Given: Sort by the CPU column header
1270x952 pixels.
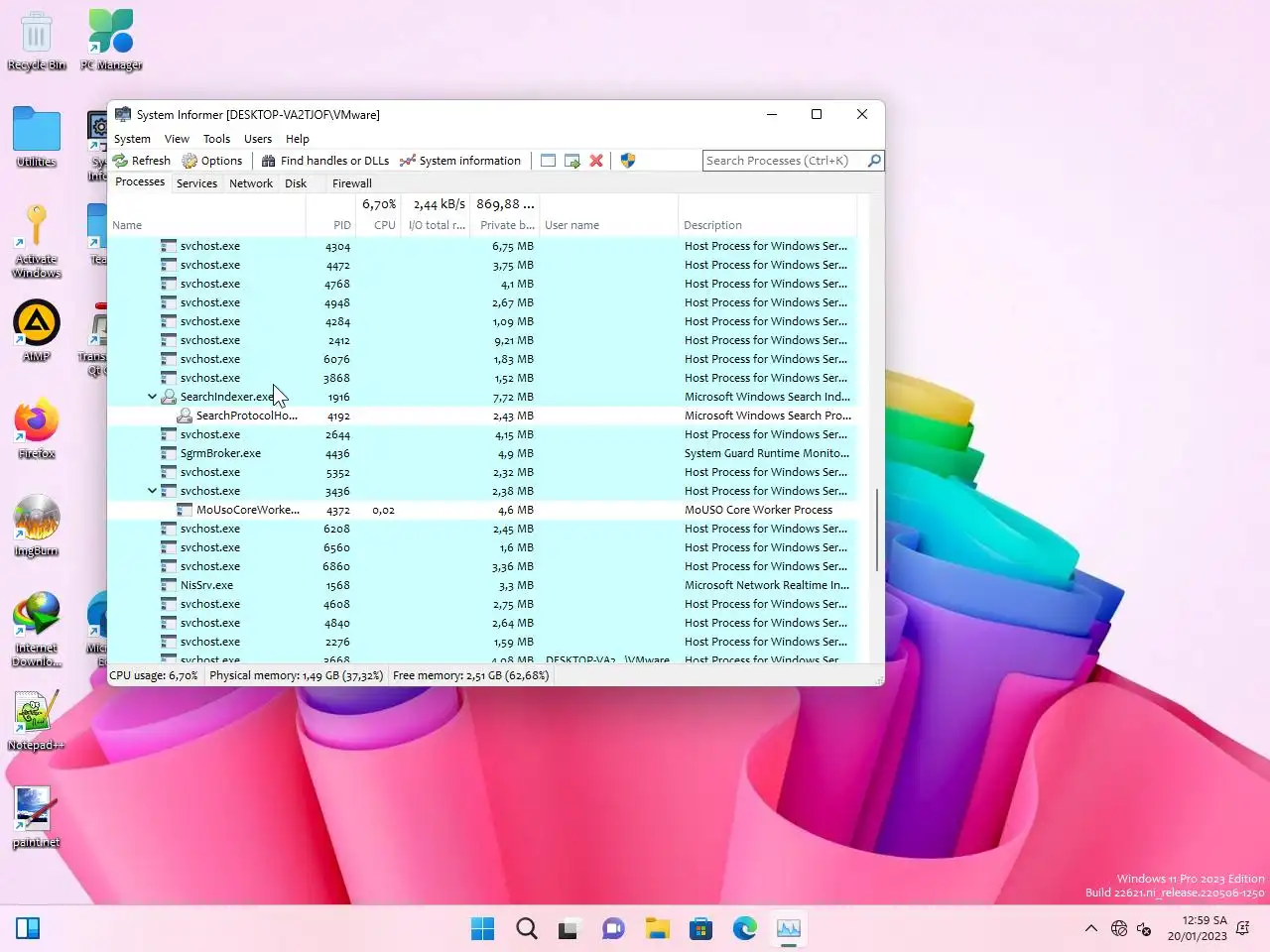Looking at the screenshot, I should tap(378, 225).
